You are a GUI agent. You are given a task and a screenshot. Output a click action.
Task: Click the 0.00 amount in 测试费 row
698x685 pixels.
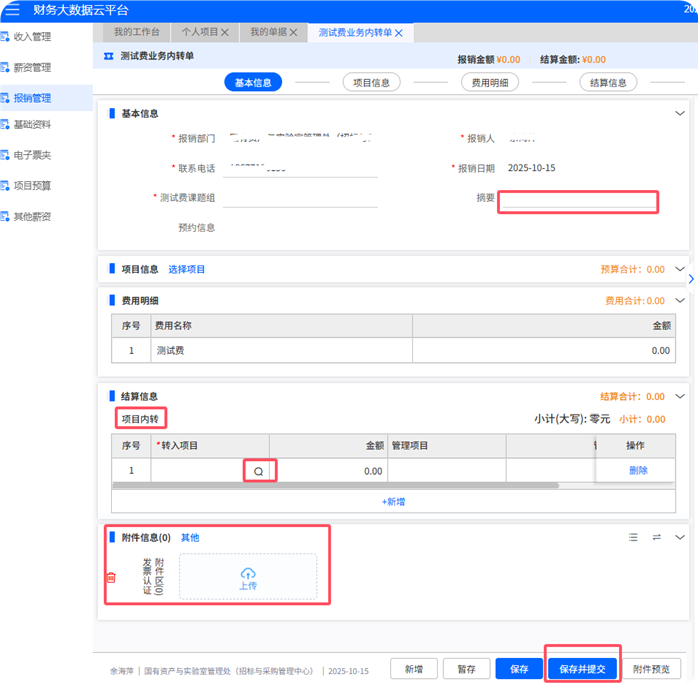pos(661,351)
